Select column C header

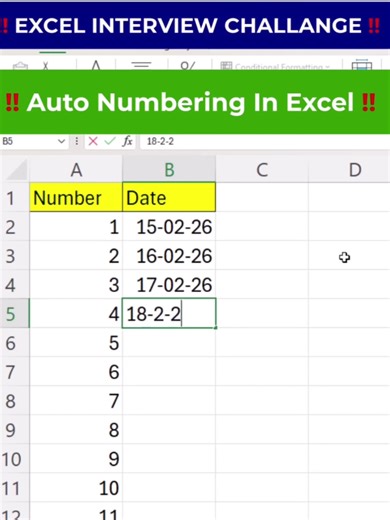coord(262,170)
